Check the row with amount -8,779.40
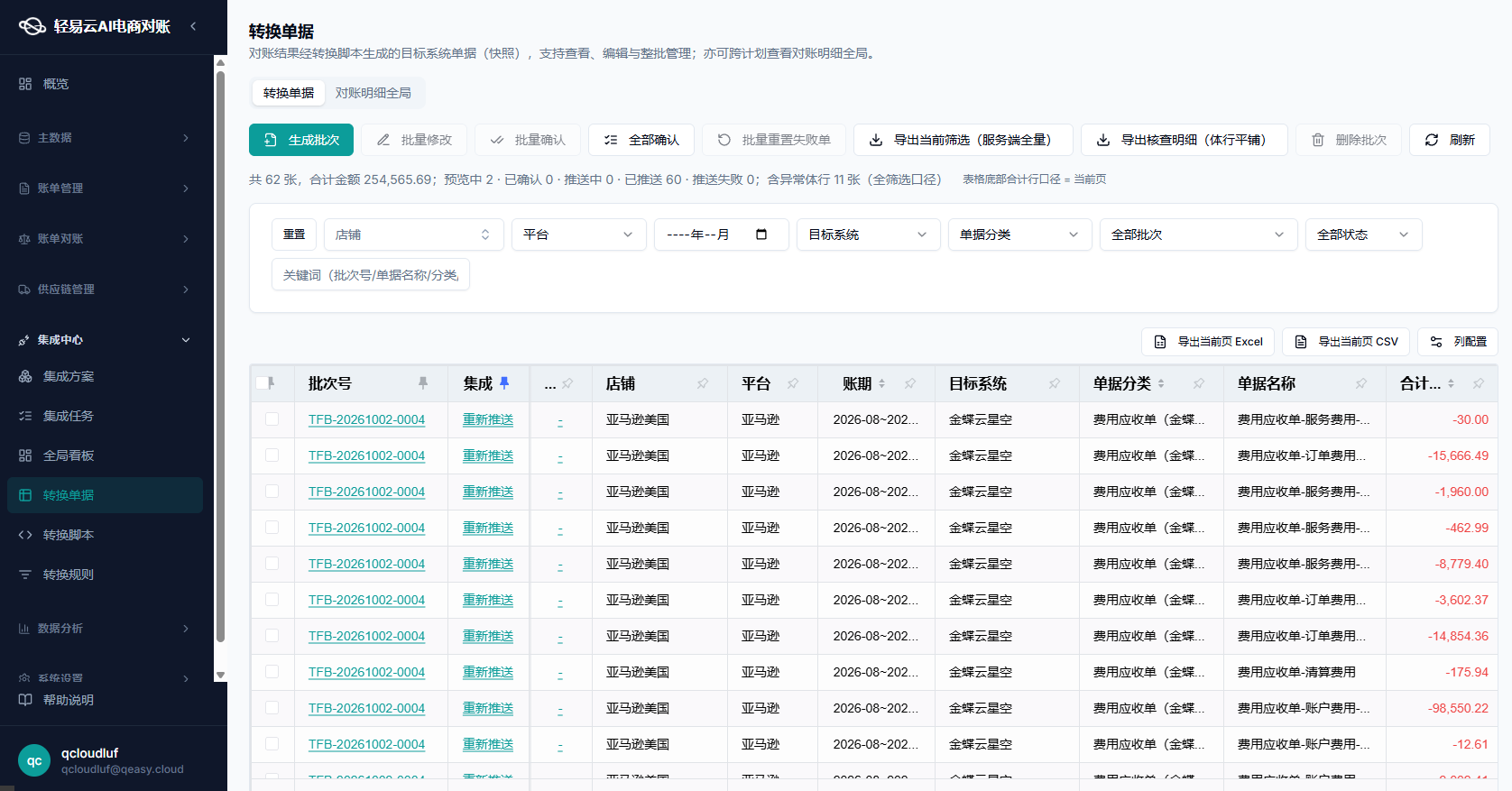 pyautogui.click(x=272, y=564)
